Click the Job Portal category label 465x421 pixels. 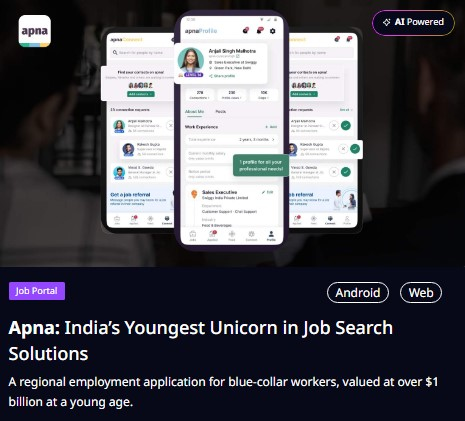pos(37,291)
